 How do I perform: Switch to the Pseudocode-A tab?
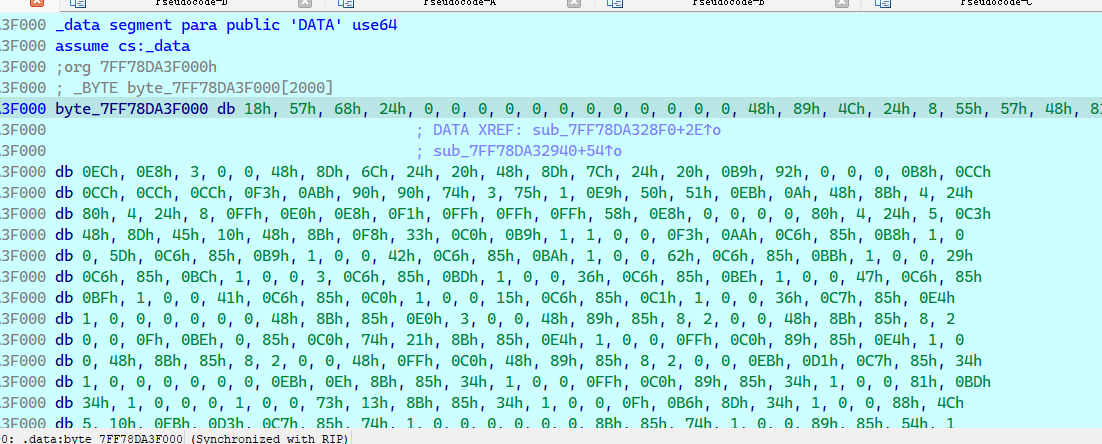461,4
